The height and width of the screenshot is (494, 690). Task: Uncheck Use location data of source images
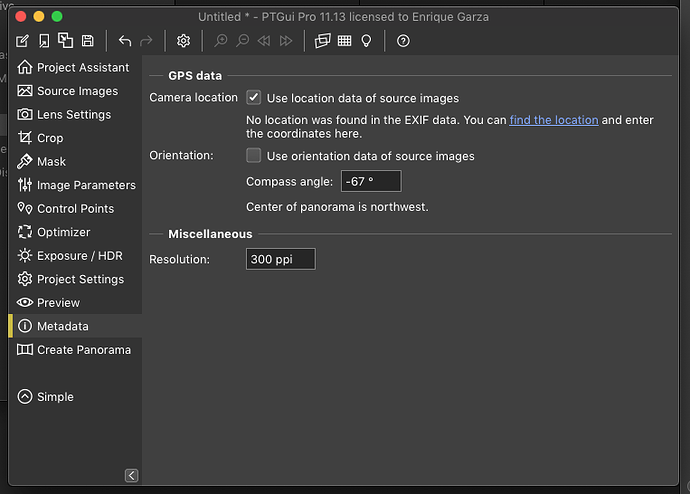254,98
